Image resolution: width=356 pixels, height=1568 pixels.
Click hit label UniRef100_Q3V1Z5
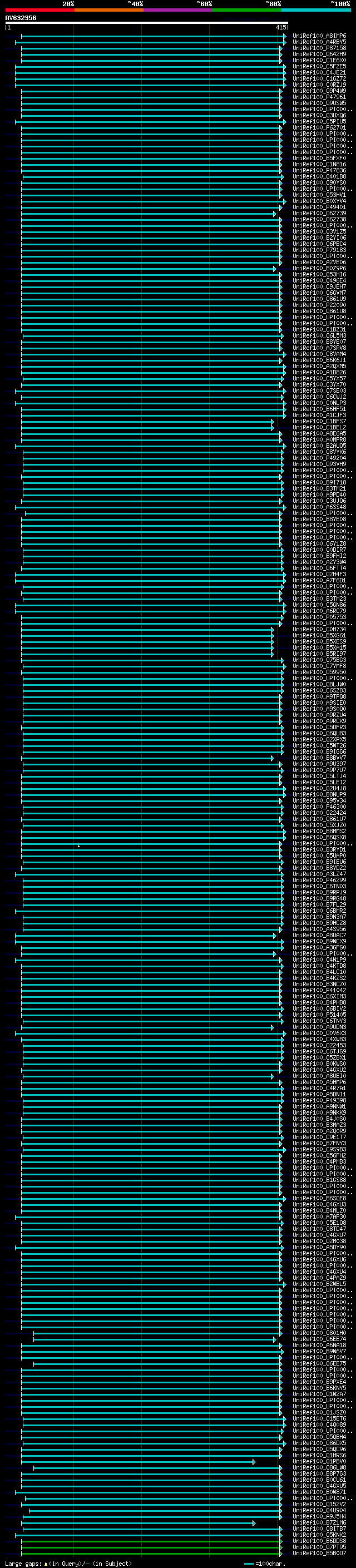tap(319, 232)
